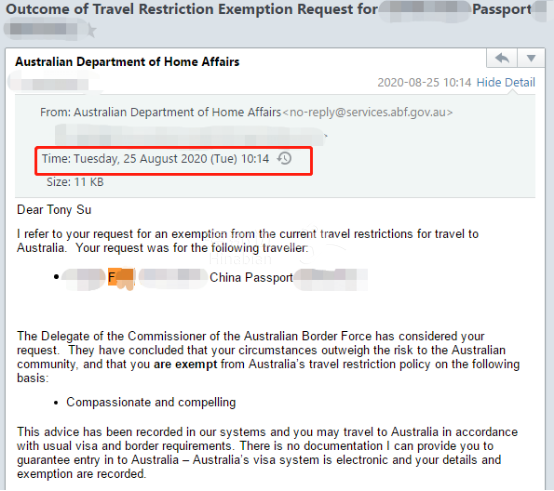Open the dropdown arrow beside reply
The image size is (554, 491).
pos(531,58)
